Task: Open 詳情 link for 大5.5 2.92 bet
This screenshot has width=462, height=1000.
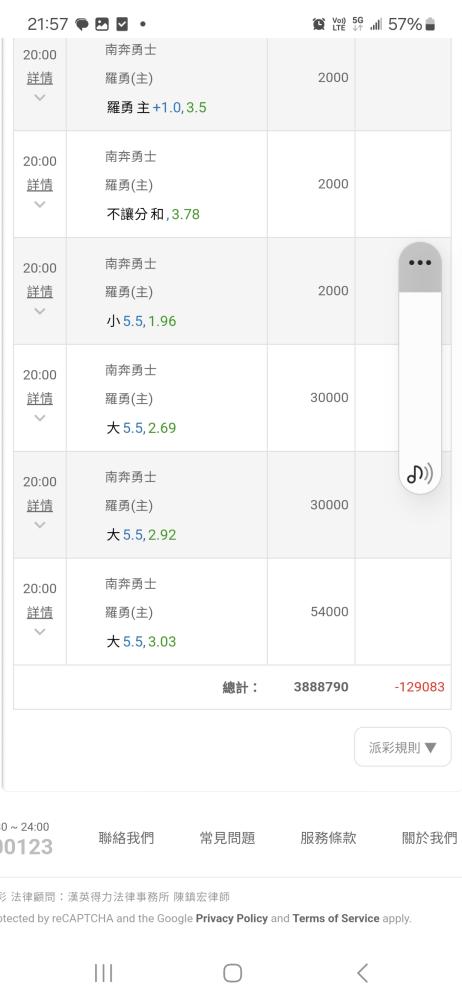Action: click(40, 506)
